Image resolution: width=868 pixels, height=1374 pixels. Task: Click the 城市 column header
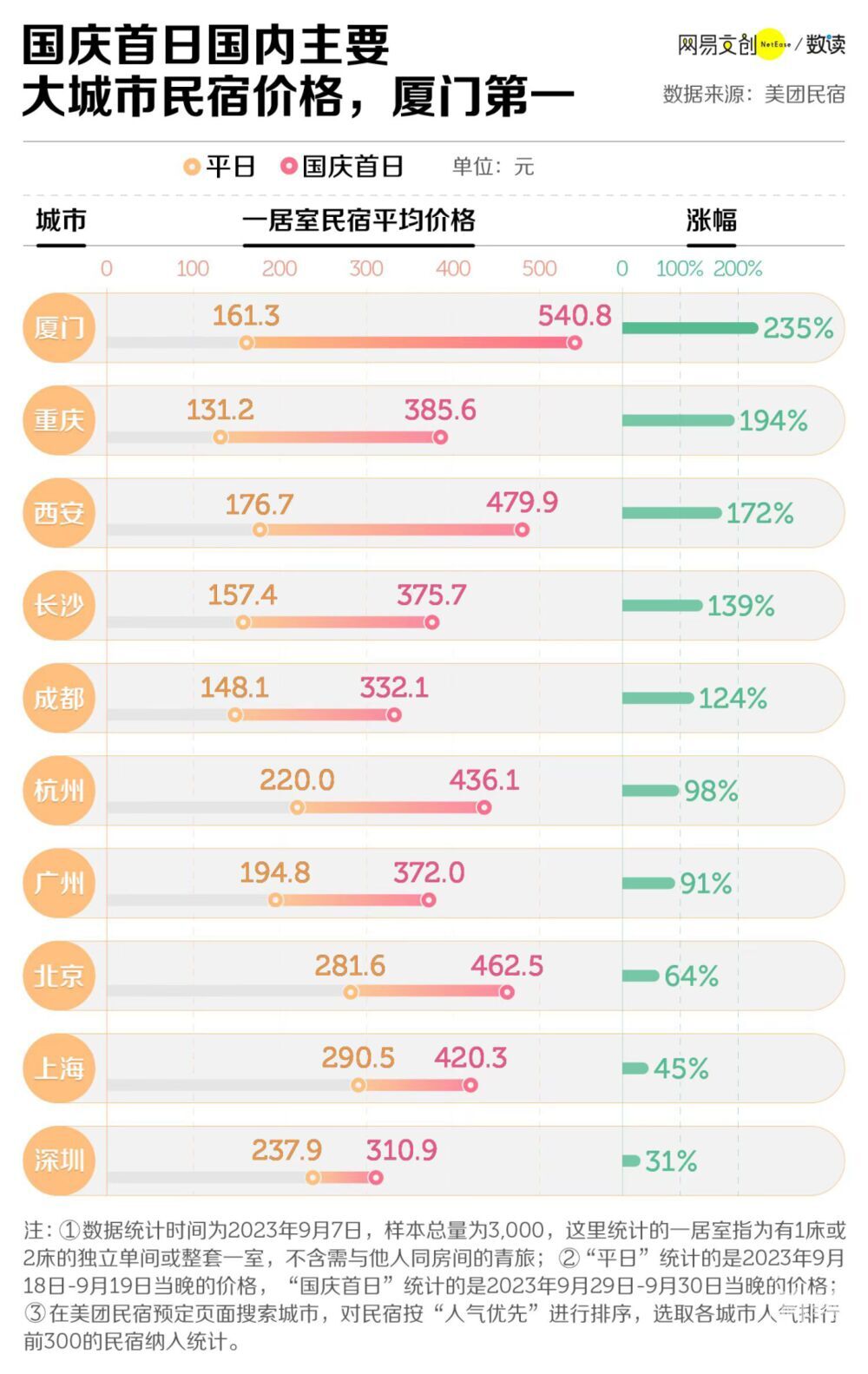61,220
